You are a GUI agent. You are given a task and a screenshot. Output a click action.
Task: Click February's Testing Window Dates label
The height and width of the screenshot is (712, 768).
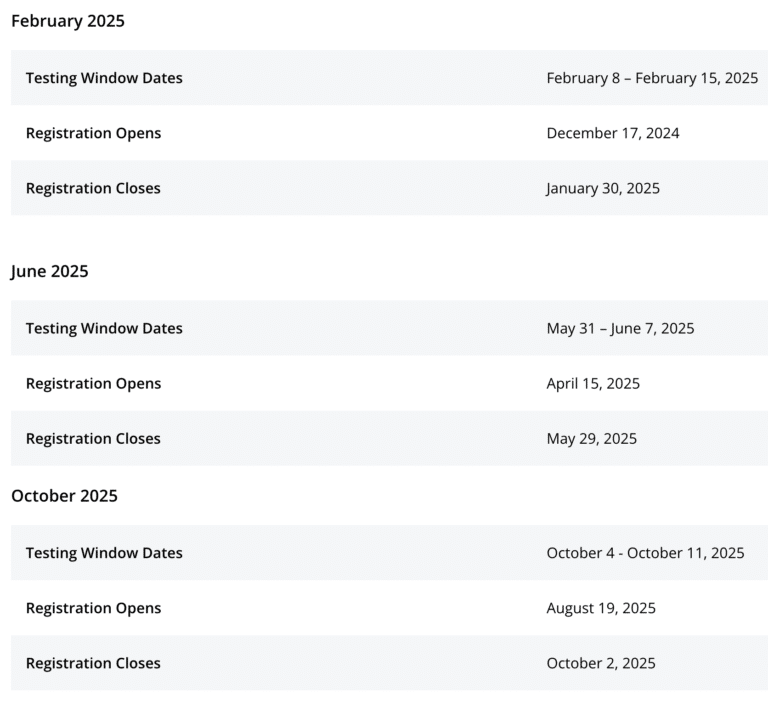pyautogui.click(x=104, y=78)
